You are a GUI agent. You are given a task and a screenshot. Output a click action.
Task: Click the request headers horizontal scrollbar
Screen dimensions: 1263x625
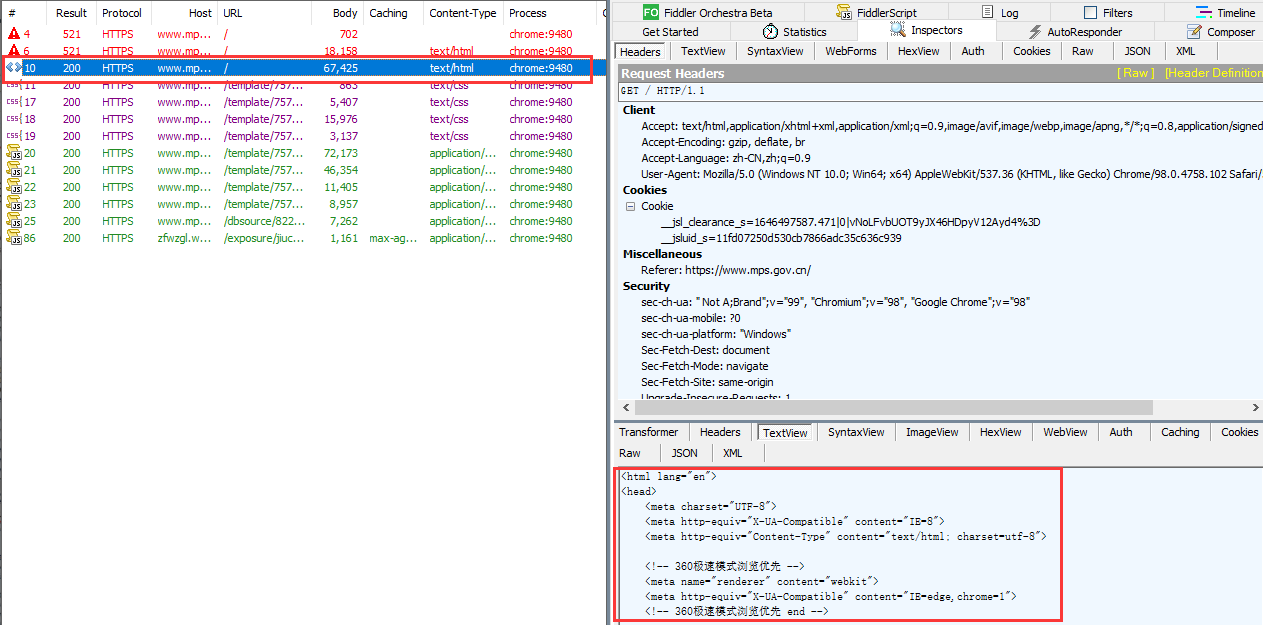[930, 408]
